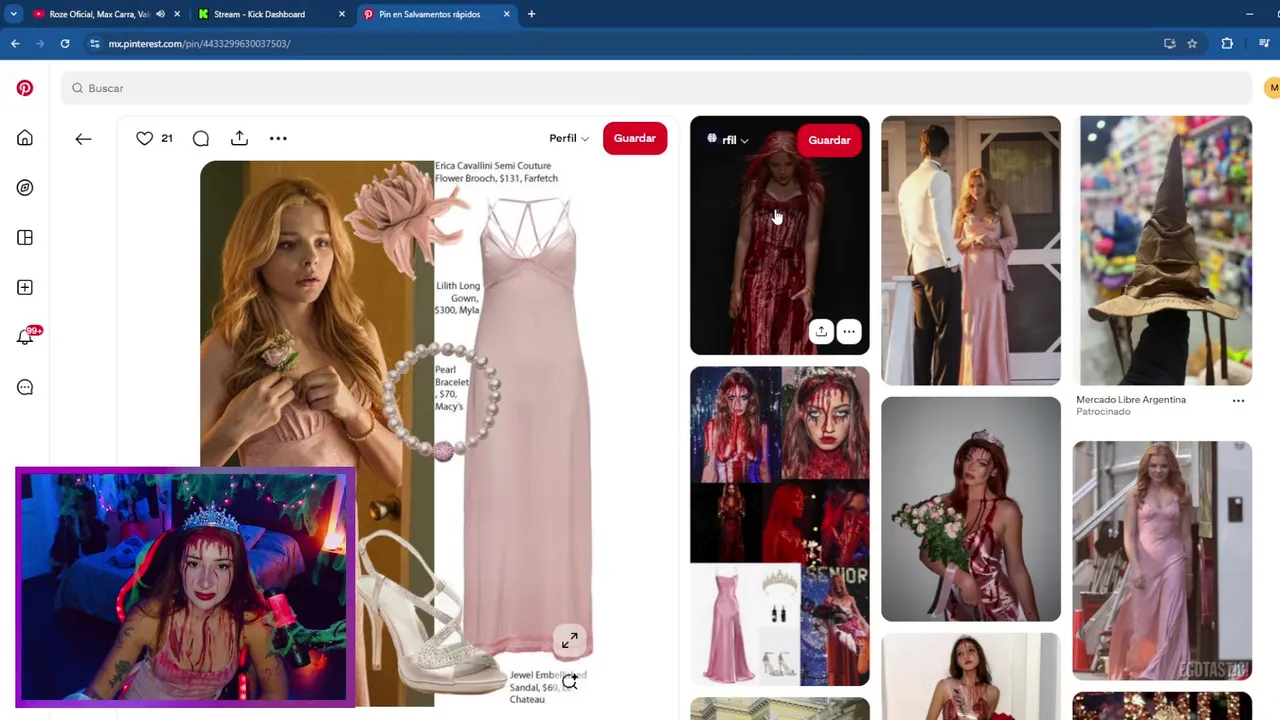Viewport: 1280px width, 720px height.
Task: Click the Buscar search field
Action: tap(655, 88)
